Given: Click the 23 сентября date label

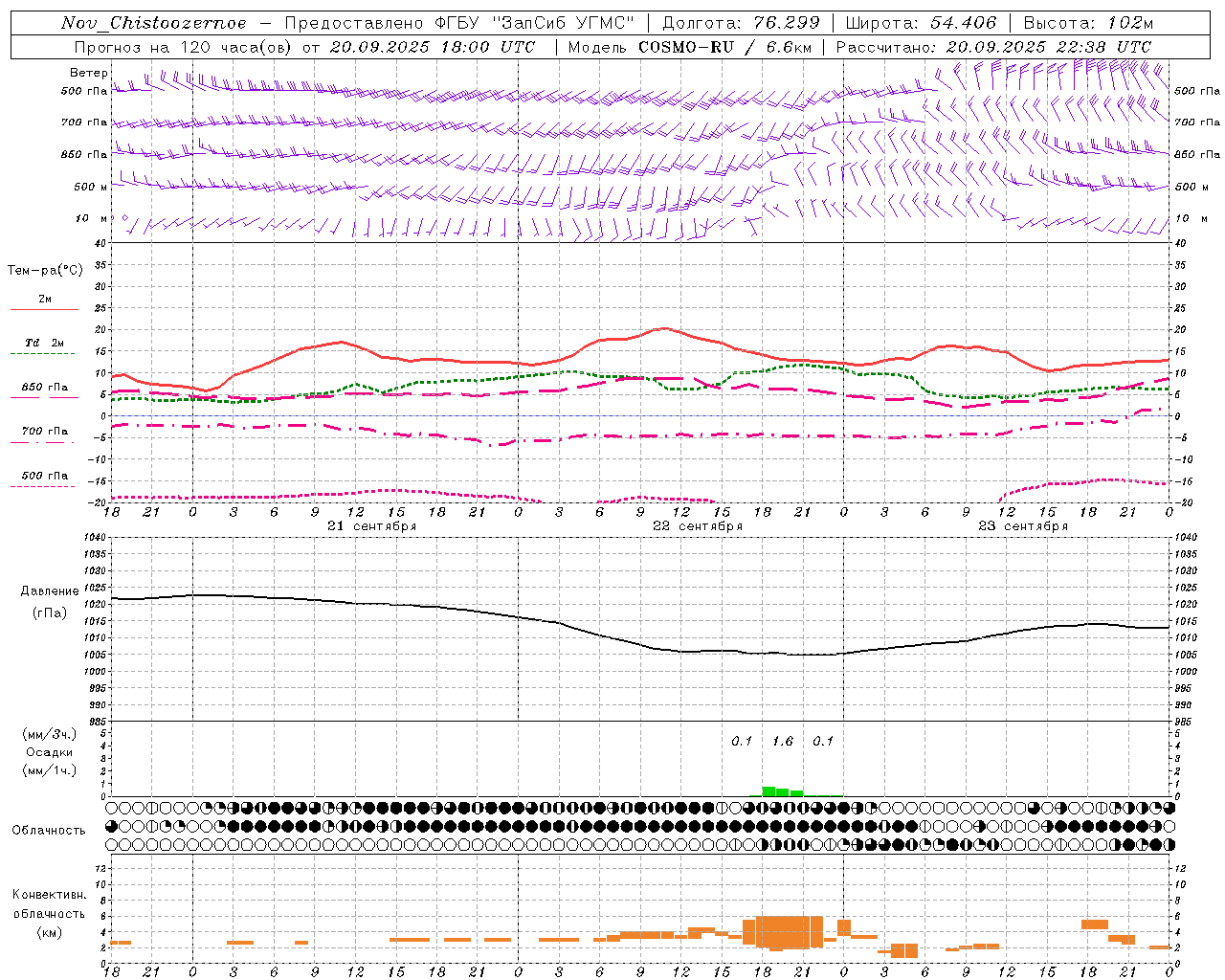Looking at the screenshot, I should (x=1023, y=526).
